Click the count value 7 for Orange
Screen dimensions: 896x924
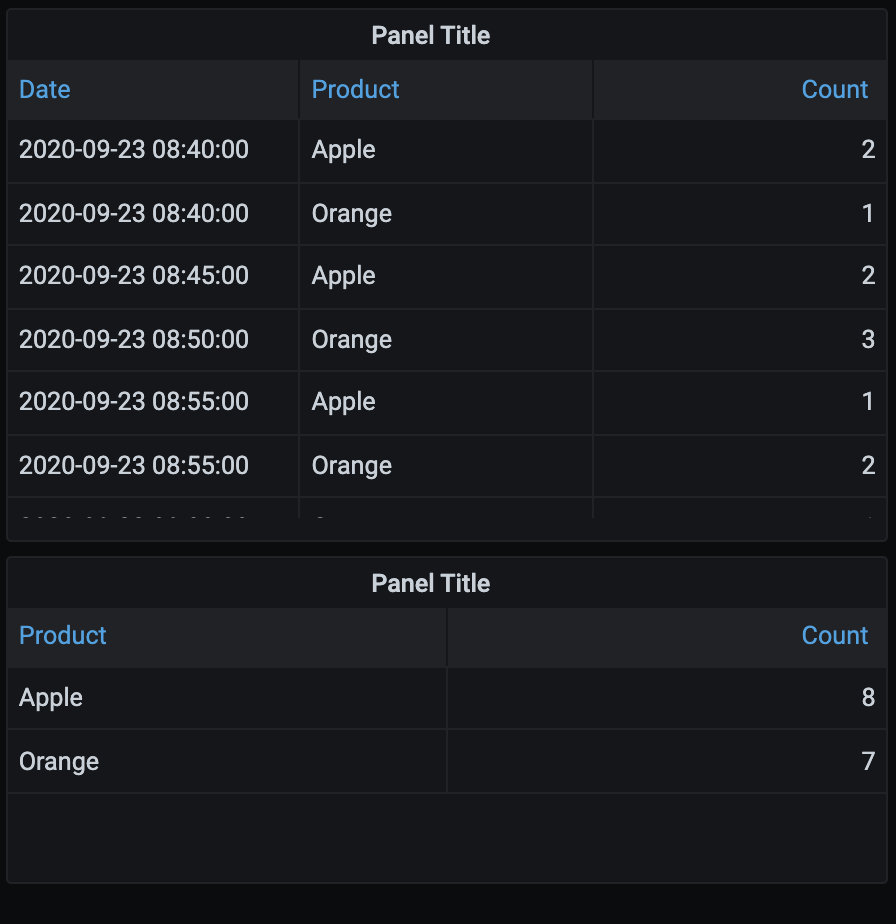pyautogui.click(x=868, y=762)
